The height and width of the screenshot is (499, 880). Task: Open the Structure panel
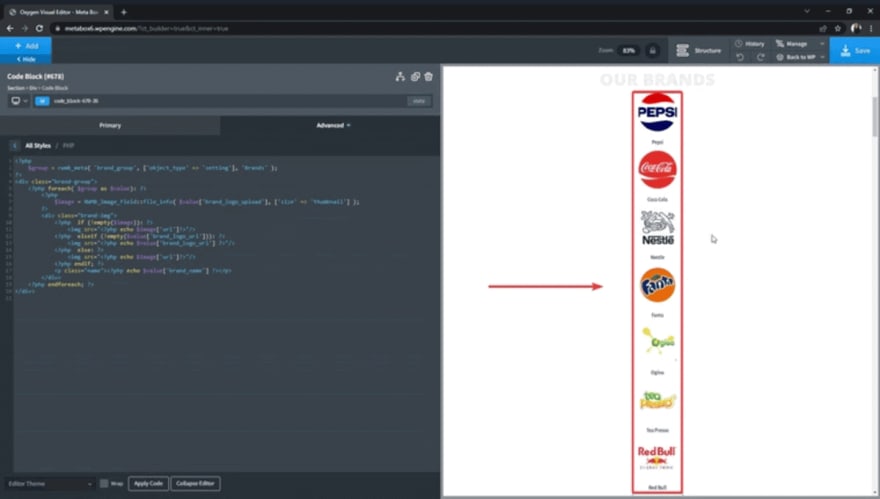[699, 51]
